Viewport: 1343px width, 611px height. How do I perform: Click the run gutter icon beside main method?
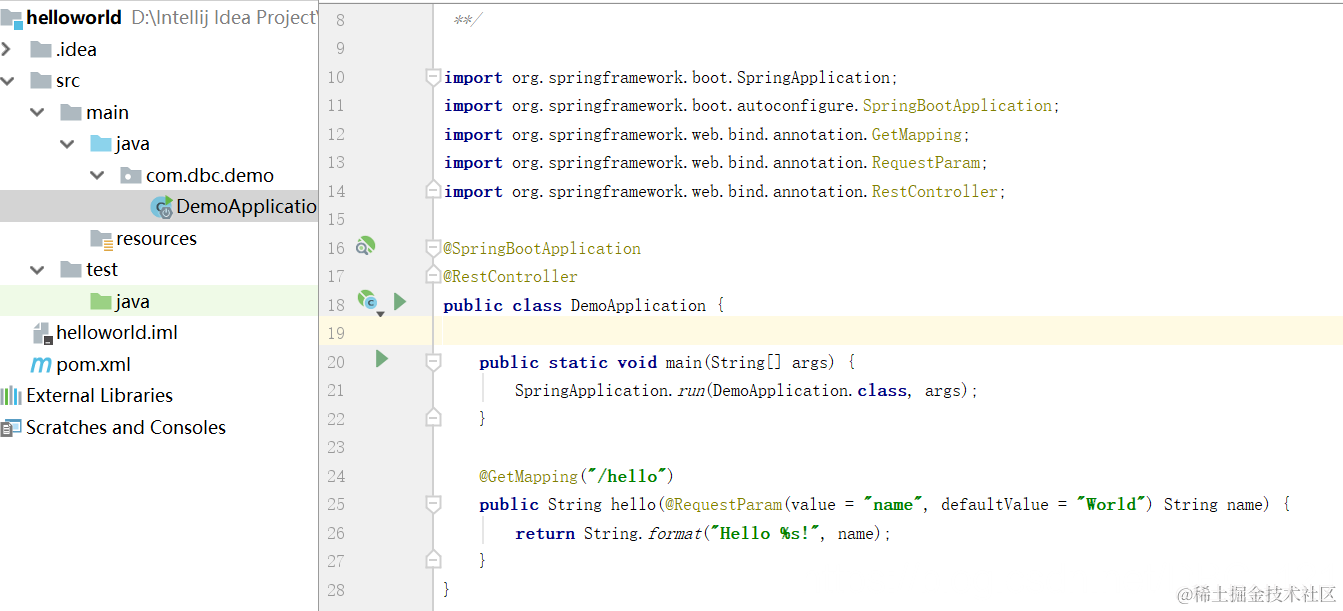point(381,358)
